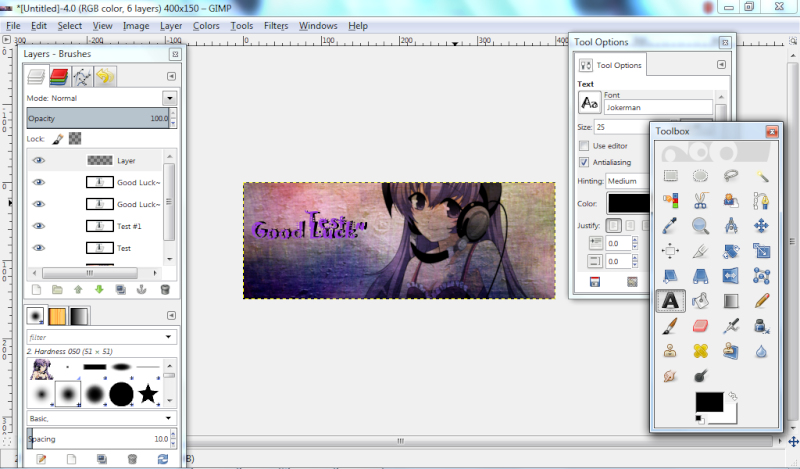Open the brush filter dropdown arrow
800x469 pixels.
[x=168, y=337]
